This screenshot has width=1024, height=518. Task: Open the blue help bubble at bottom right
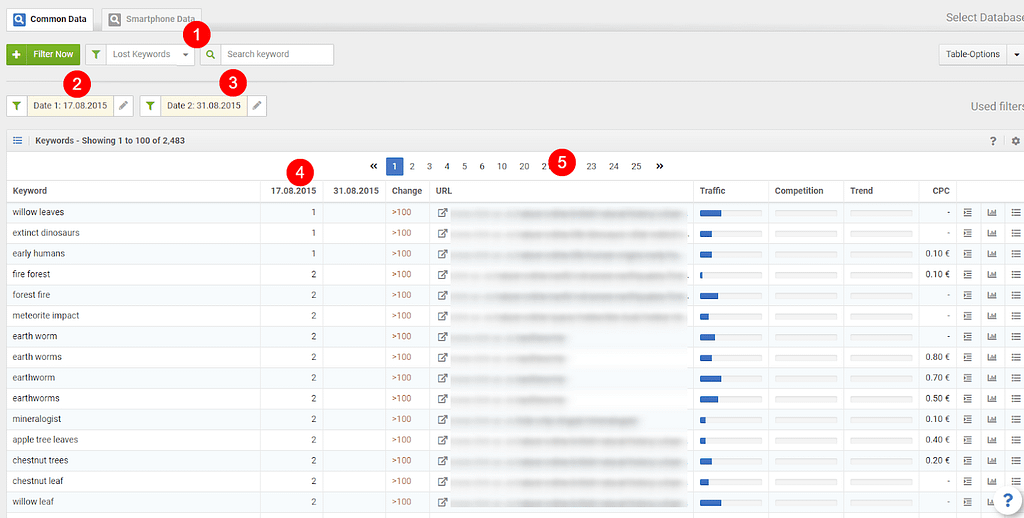tap(1007, 502)
